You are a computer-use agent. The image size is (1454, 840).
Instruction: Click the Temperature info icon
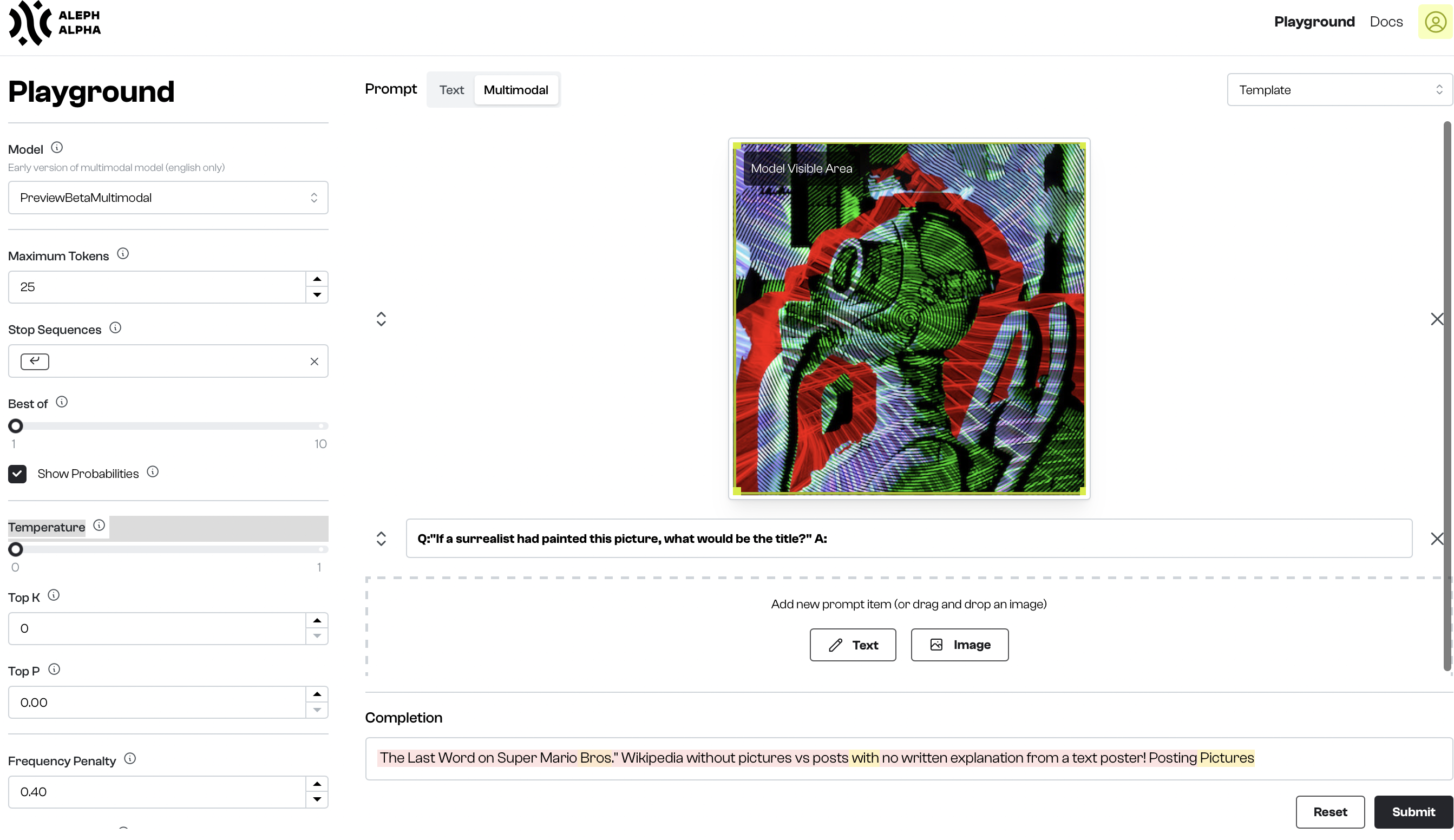click(x=99, y=525)
